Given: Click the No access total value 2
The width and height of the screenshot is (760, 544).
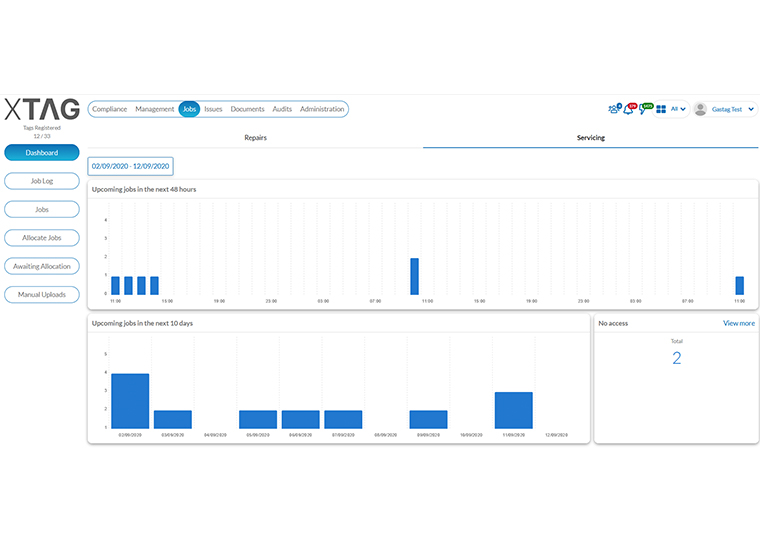Looking at the screenshot, I should pyautogui.click(x=677, y=358).
